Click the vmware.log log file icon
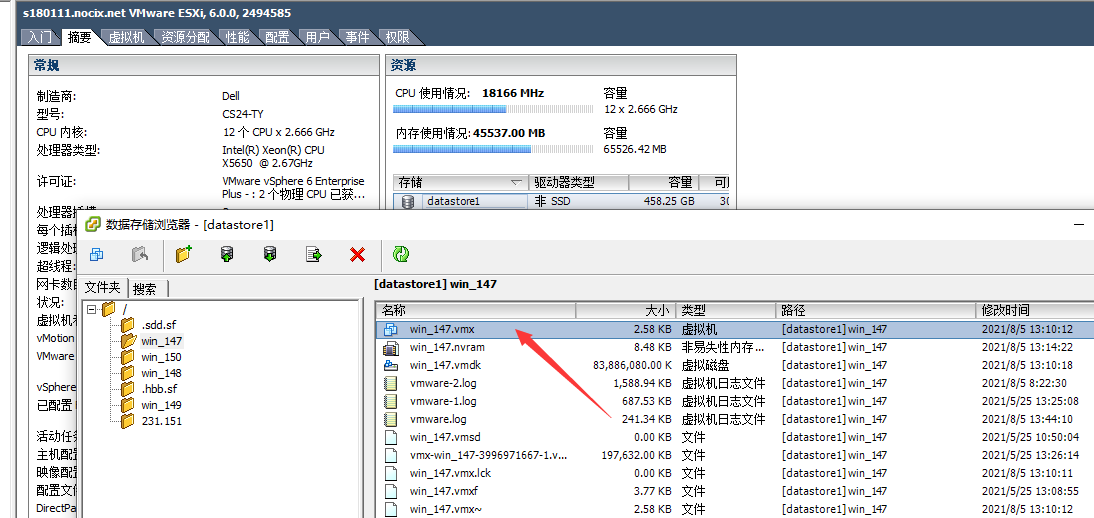Image resolution: width=1094 pixels, height=518 pixels. 391,420
